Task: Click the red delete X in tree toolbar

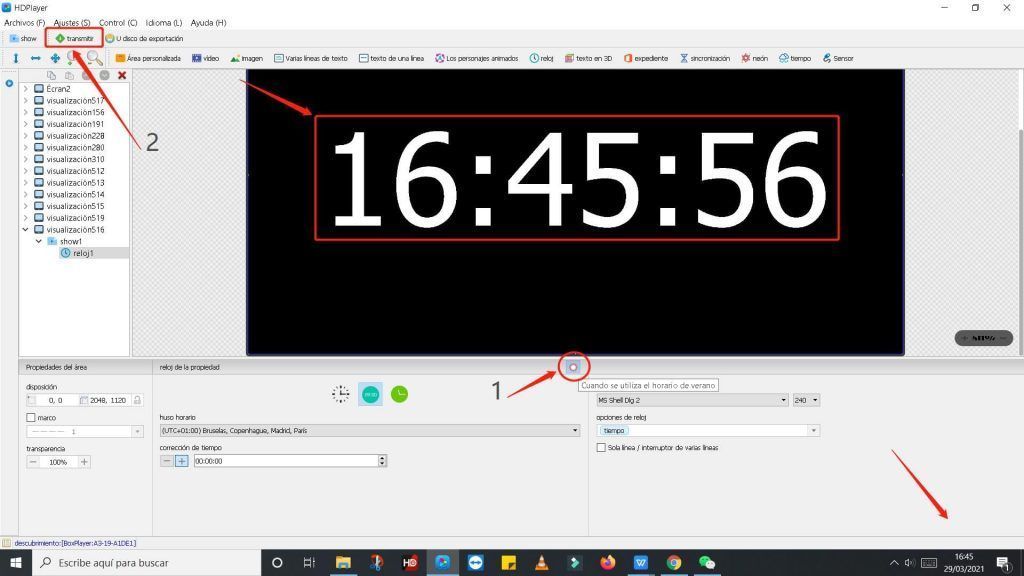Action: [121, 75]
